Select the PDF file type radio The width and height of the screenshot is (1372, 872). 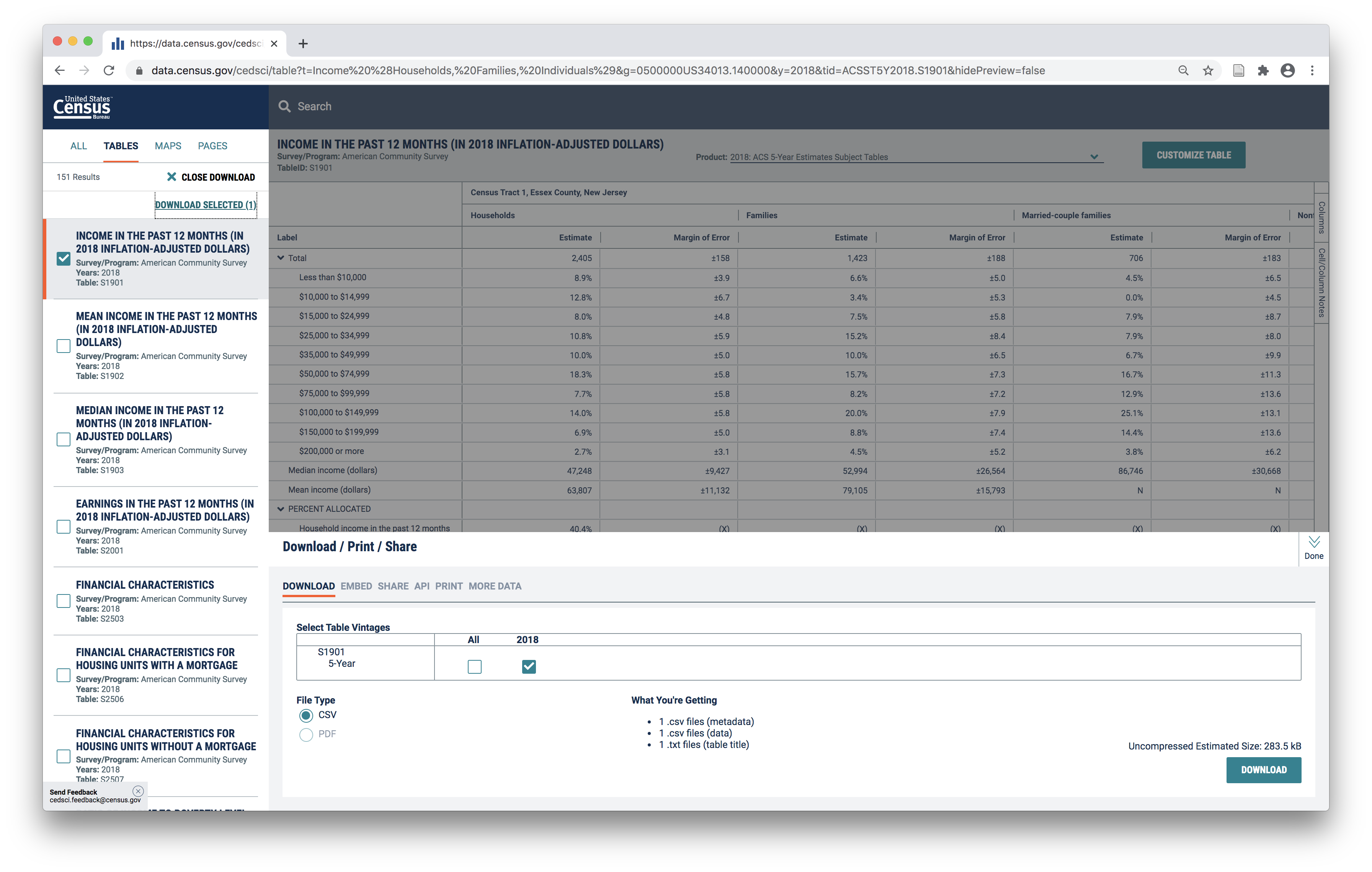pos(306,735)
